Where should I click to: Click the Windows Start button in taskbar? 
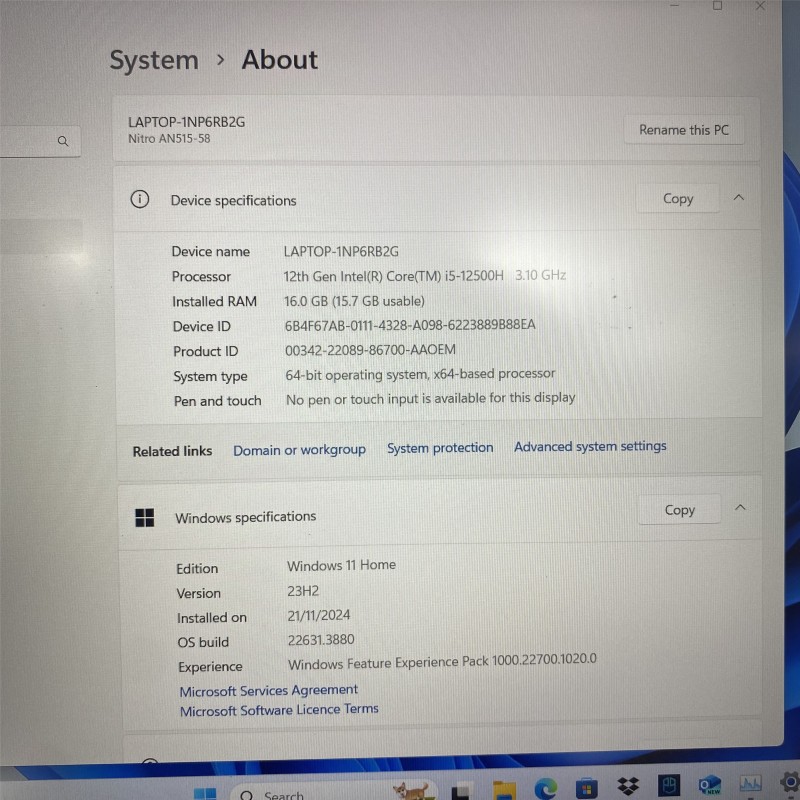tap(205, 794)
